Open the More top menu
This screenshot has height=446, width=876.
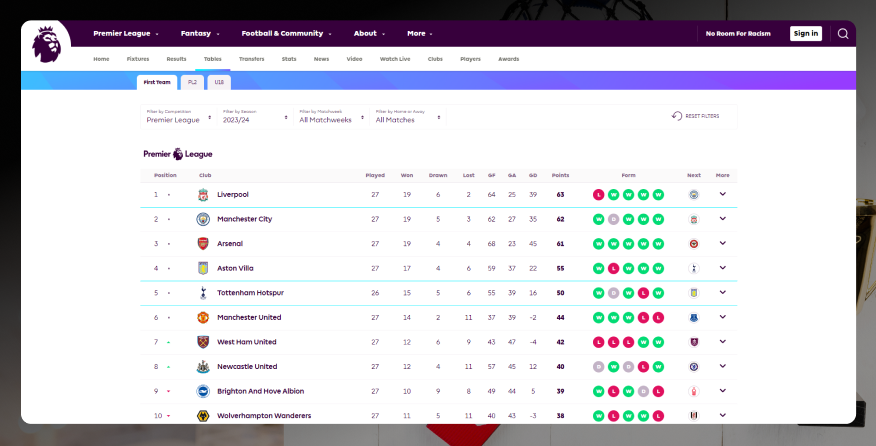pyautogui.click(x=420, y=34)
